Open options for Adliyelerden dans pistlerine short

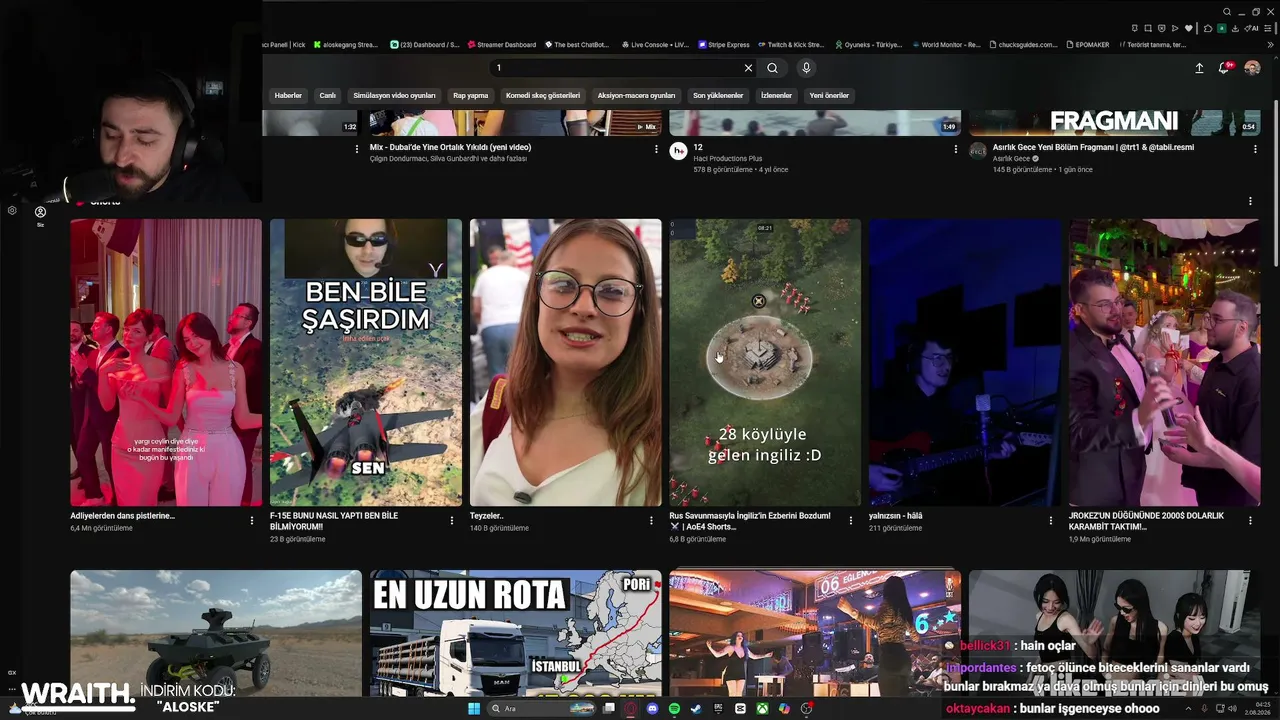[252, 520]
